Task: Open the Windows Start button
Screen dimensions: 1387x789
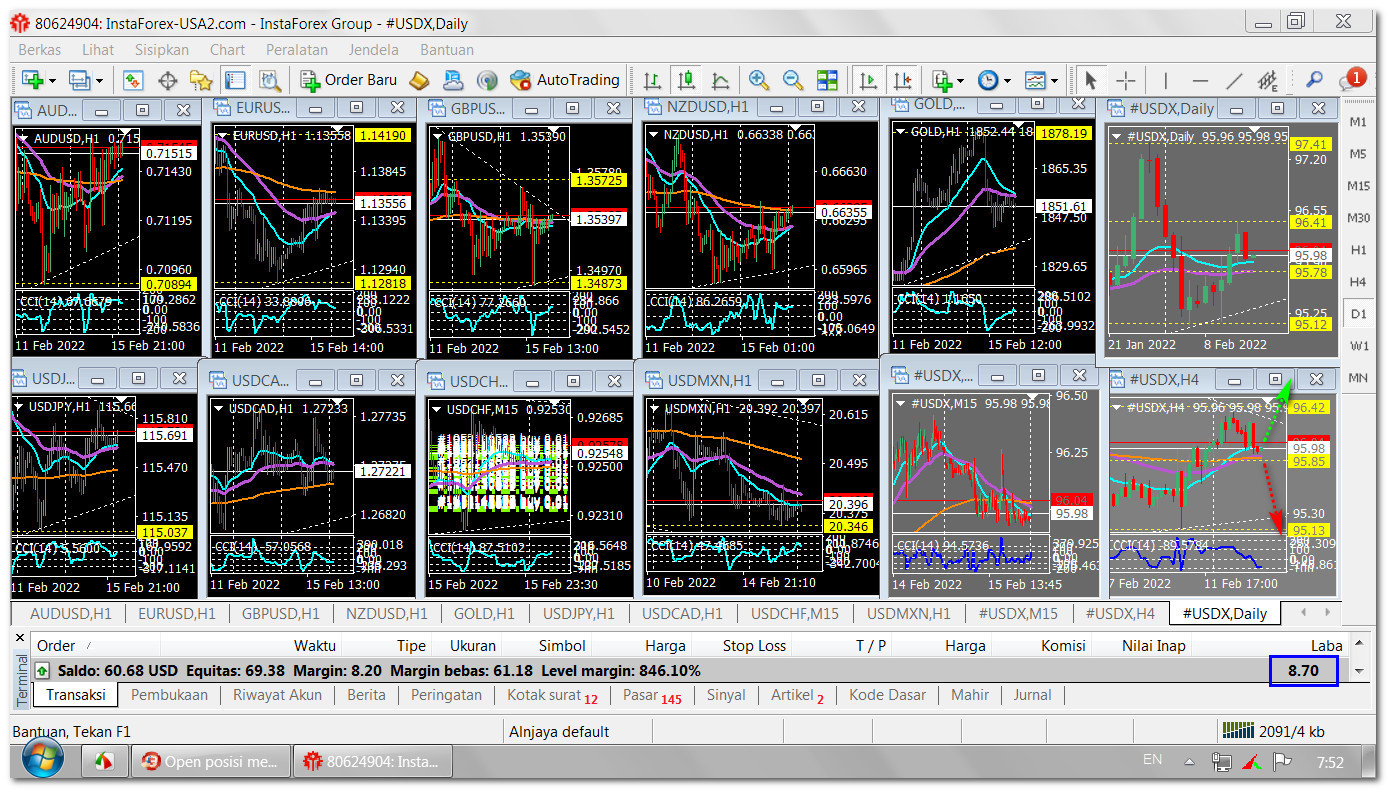Action: (42, 760)
